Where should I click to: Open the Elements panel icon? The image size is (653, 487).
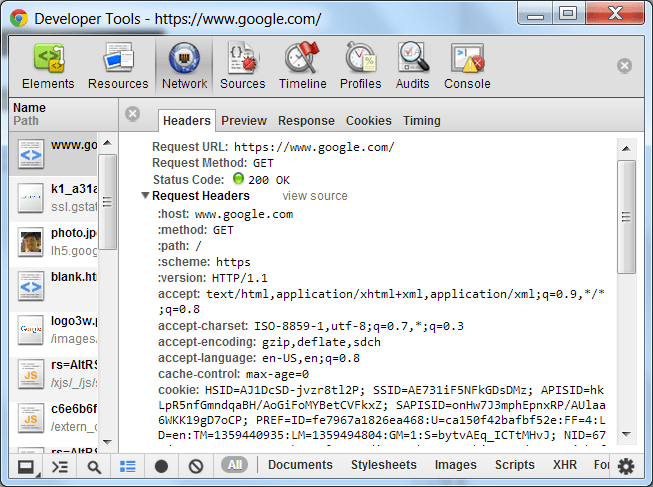coord(48,57)
